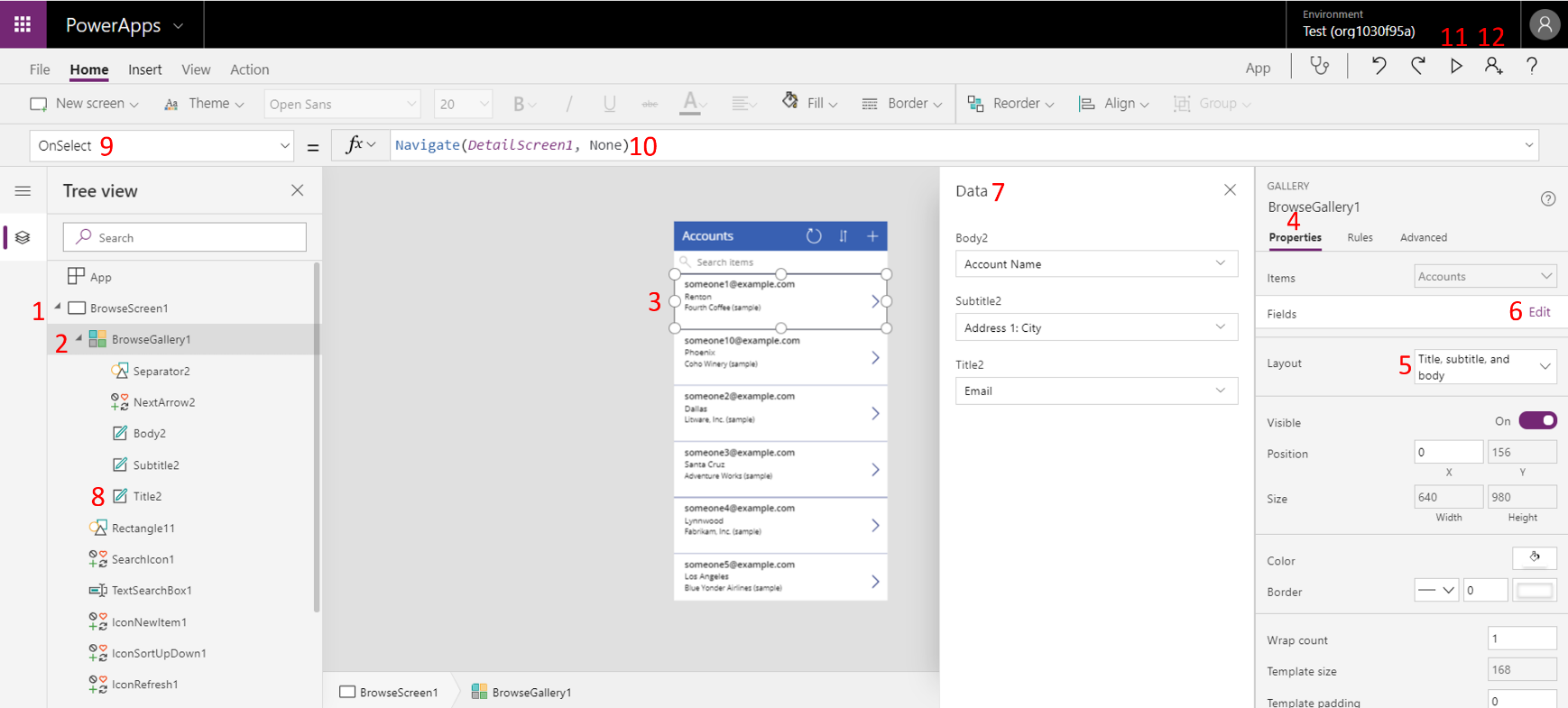The image size is (1568, 708).
Task: Click the Color fill picker swatch
Action: click(x=1534, y=558)
